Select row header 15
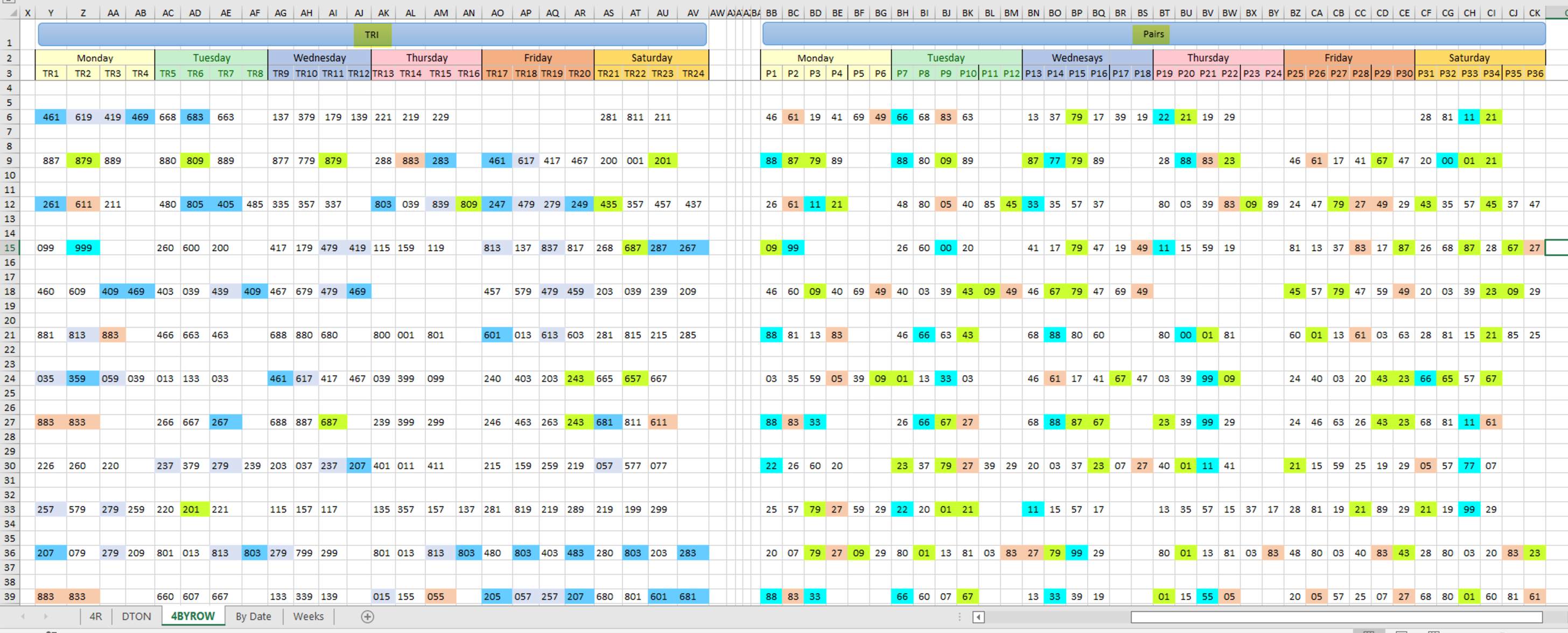 click(10, 248)
